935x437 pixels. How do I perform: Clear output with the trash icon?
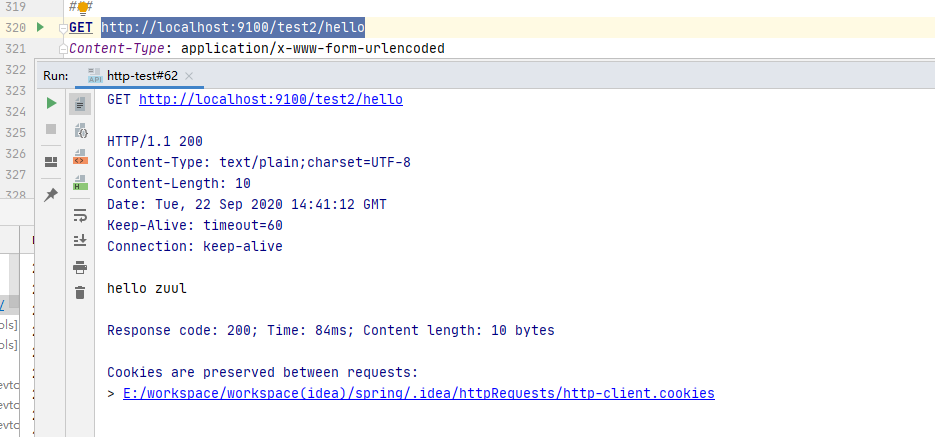tap(80, 293)
